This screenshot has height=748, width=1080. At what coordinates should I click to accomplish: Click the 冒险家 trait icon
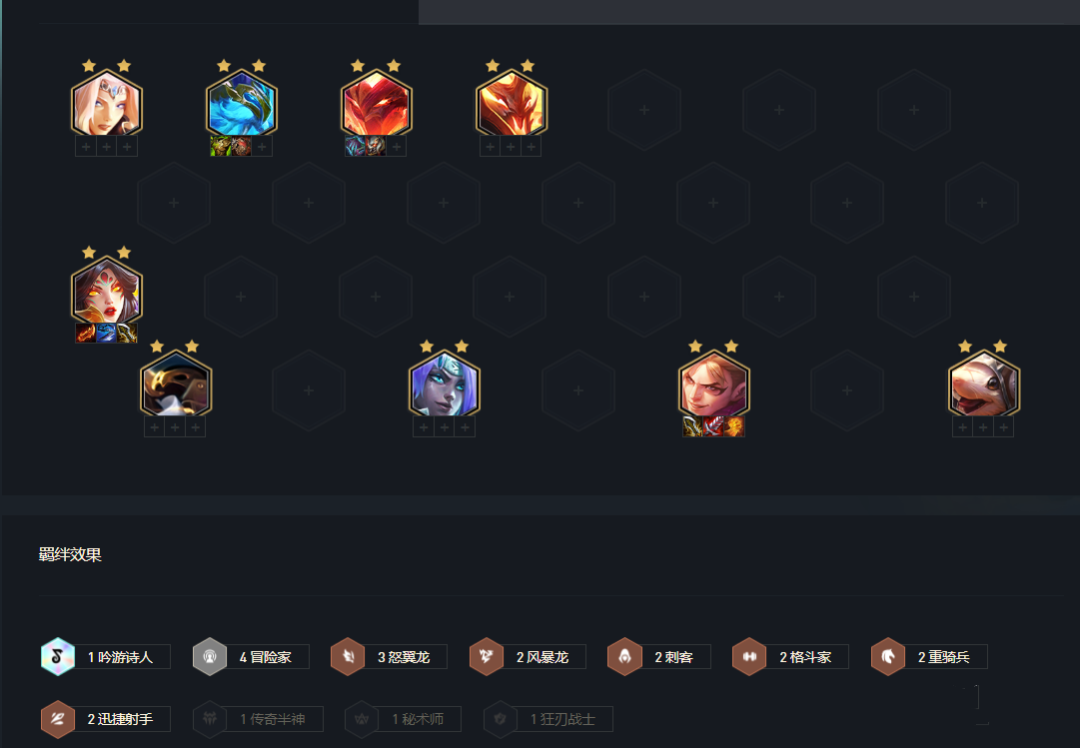(x=210, y=656)
